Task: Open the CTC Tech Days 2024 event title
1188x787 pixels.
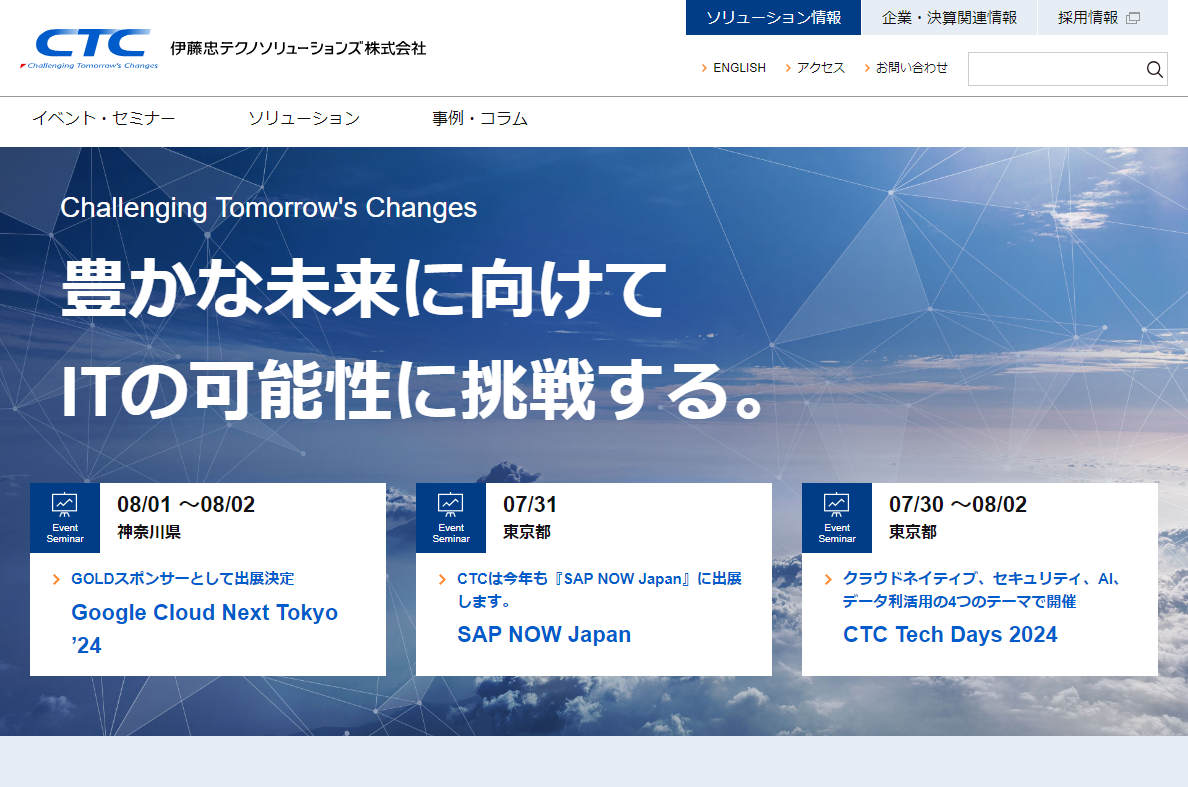Action: pyautogui.click(x=950, y=635)
